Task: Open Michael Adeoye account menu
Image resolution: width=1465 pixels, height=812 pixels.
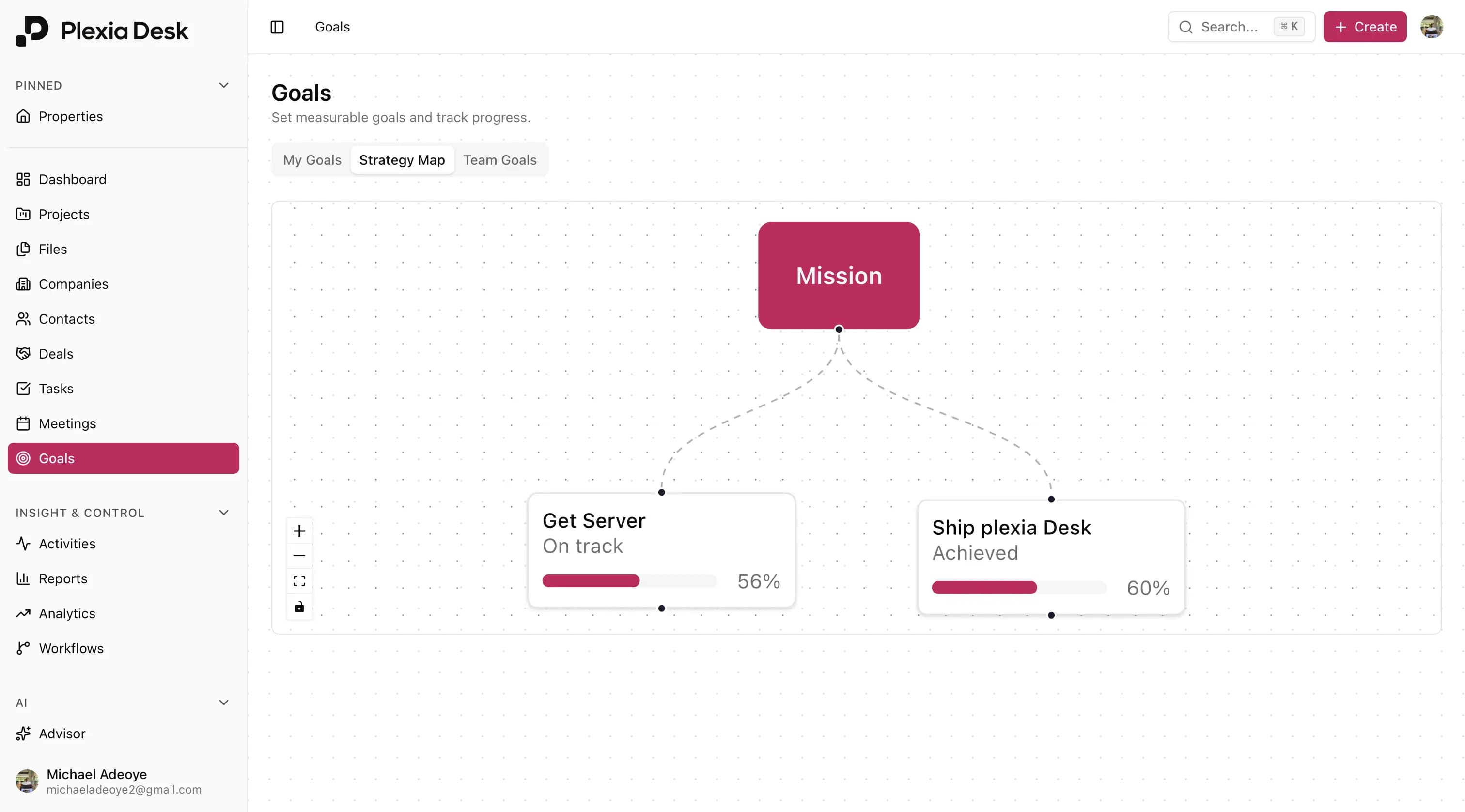Action: point(124,781)
